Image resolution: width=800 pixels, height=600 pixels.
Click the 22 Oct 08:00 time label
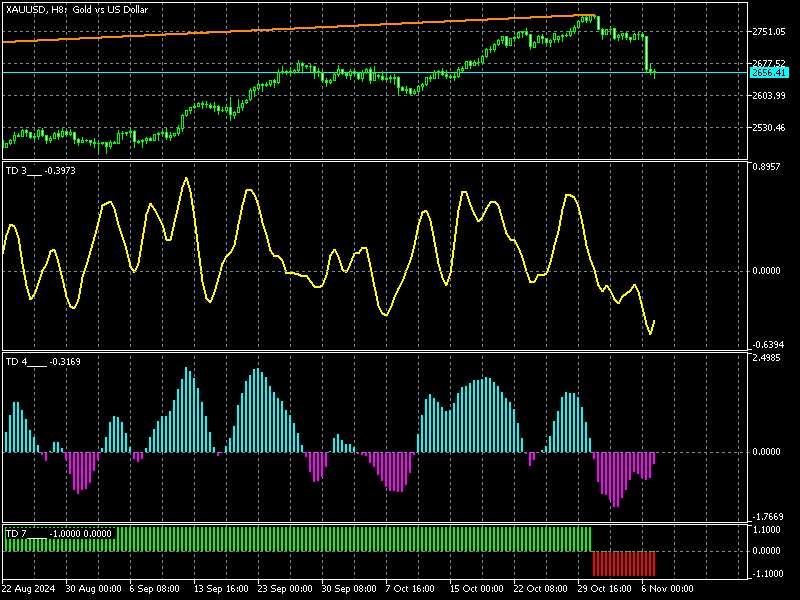point(541,589)
